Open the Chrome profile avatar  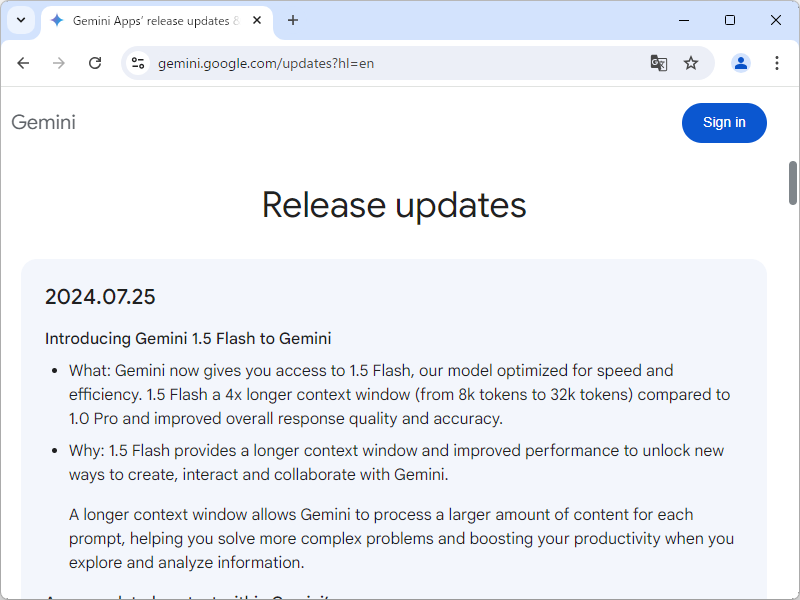[x=740, y=63]
